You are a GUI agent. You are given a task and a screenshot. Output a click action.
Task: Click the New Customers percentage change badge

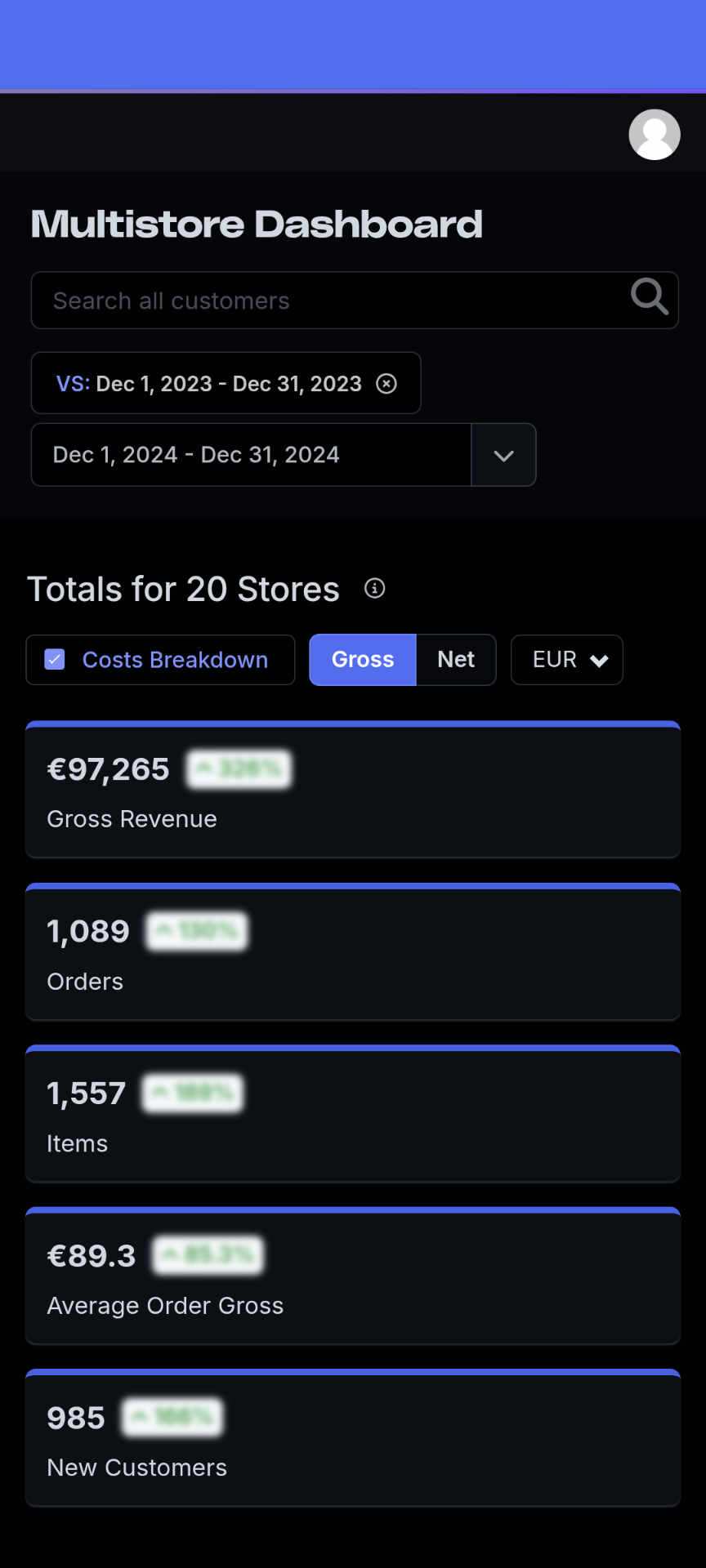click(x=172, y=1418)
